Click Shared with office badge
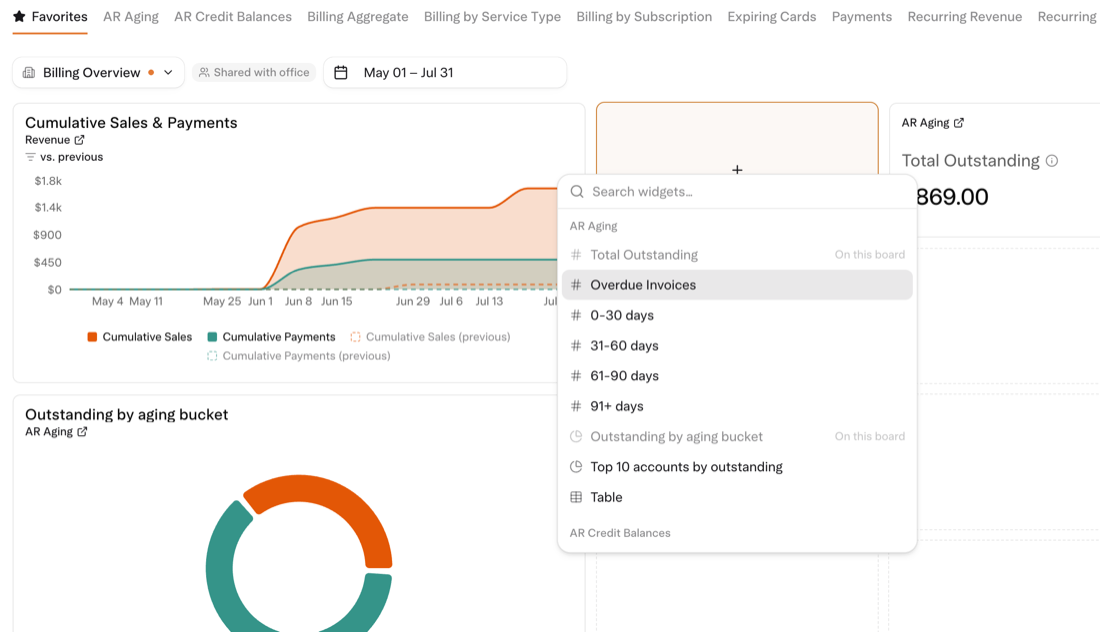 pyautogui.click(x=254, y=72)
